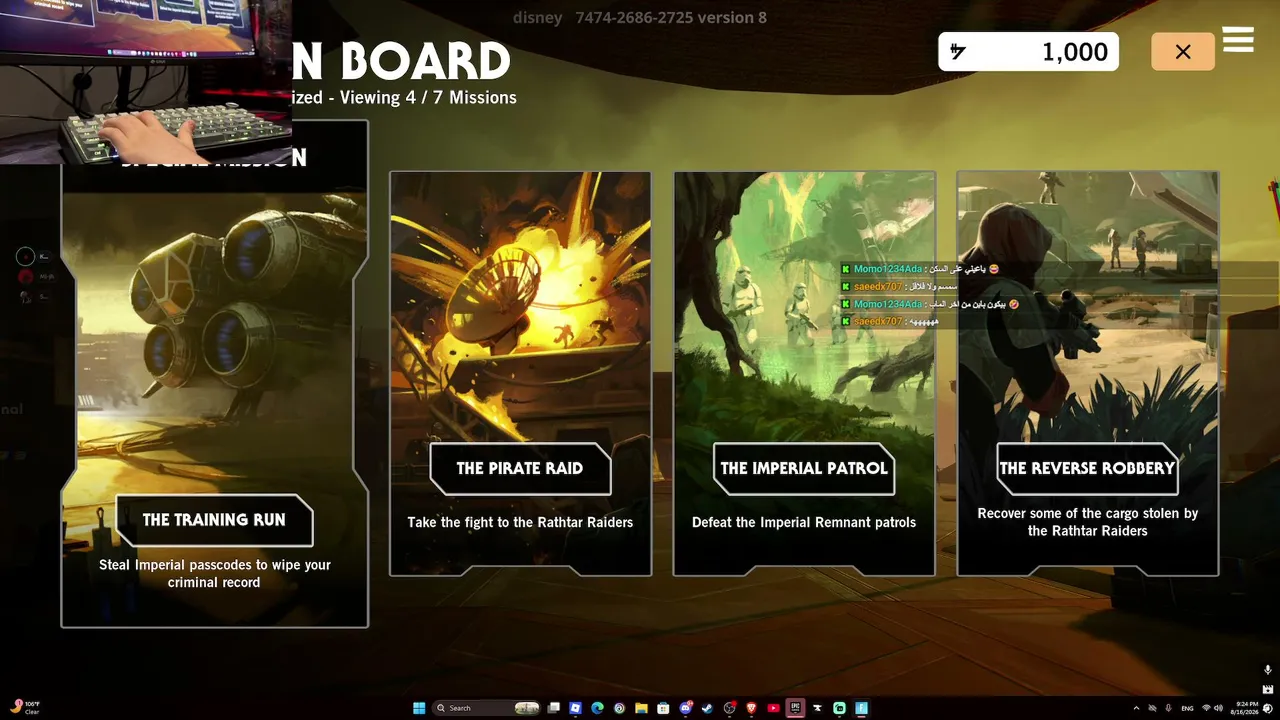Launch Brave browser from the taskbar
This screenshot has height=720, width=1280.
tap(752, 708)
